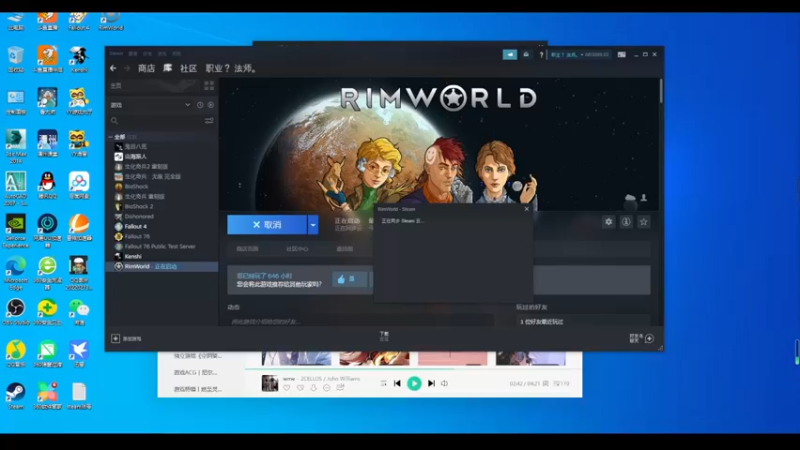The image size is (800, 450).
Task: Open the playlist queue icon in music player
Action: [x=561, y=383]
